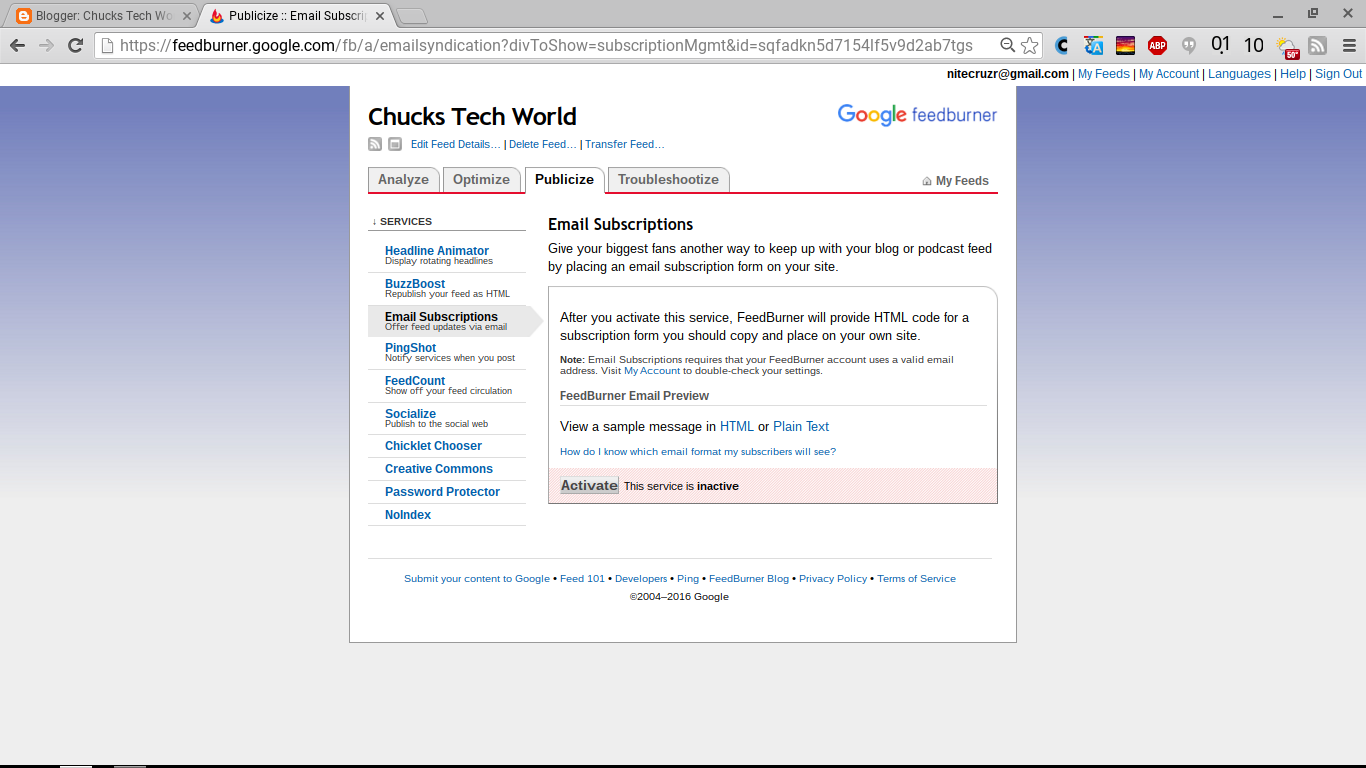Click the home icon beside My Feeds
Viewport: 1366px width, 768px height.
926,180
